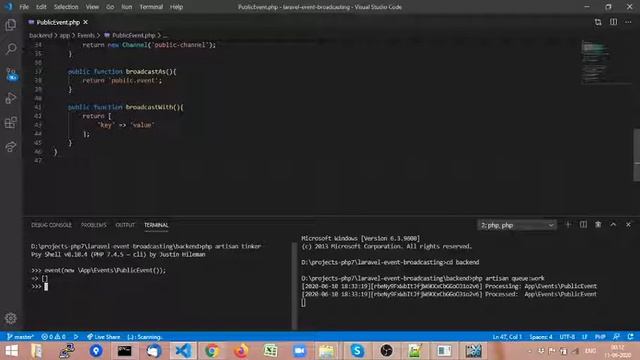The image size is (640, 360).
Task: Open errors and warnings count in status bar
Action: point(53,337)
